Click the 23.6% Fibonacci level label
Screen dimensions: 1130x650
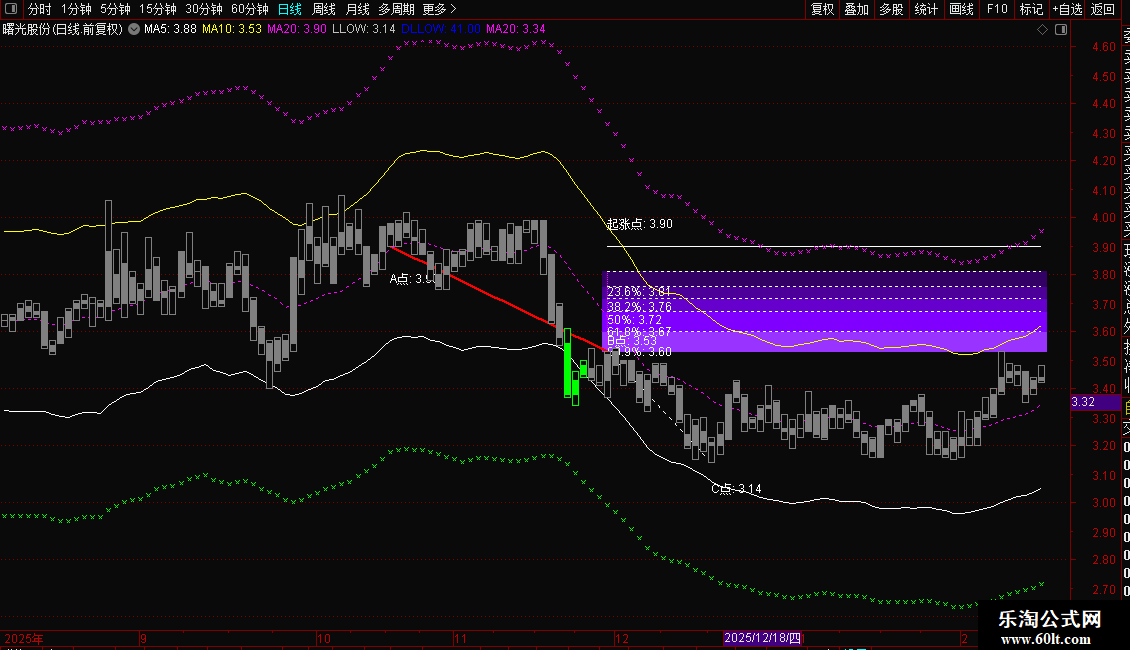[639, 292]
